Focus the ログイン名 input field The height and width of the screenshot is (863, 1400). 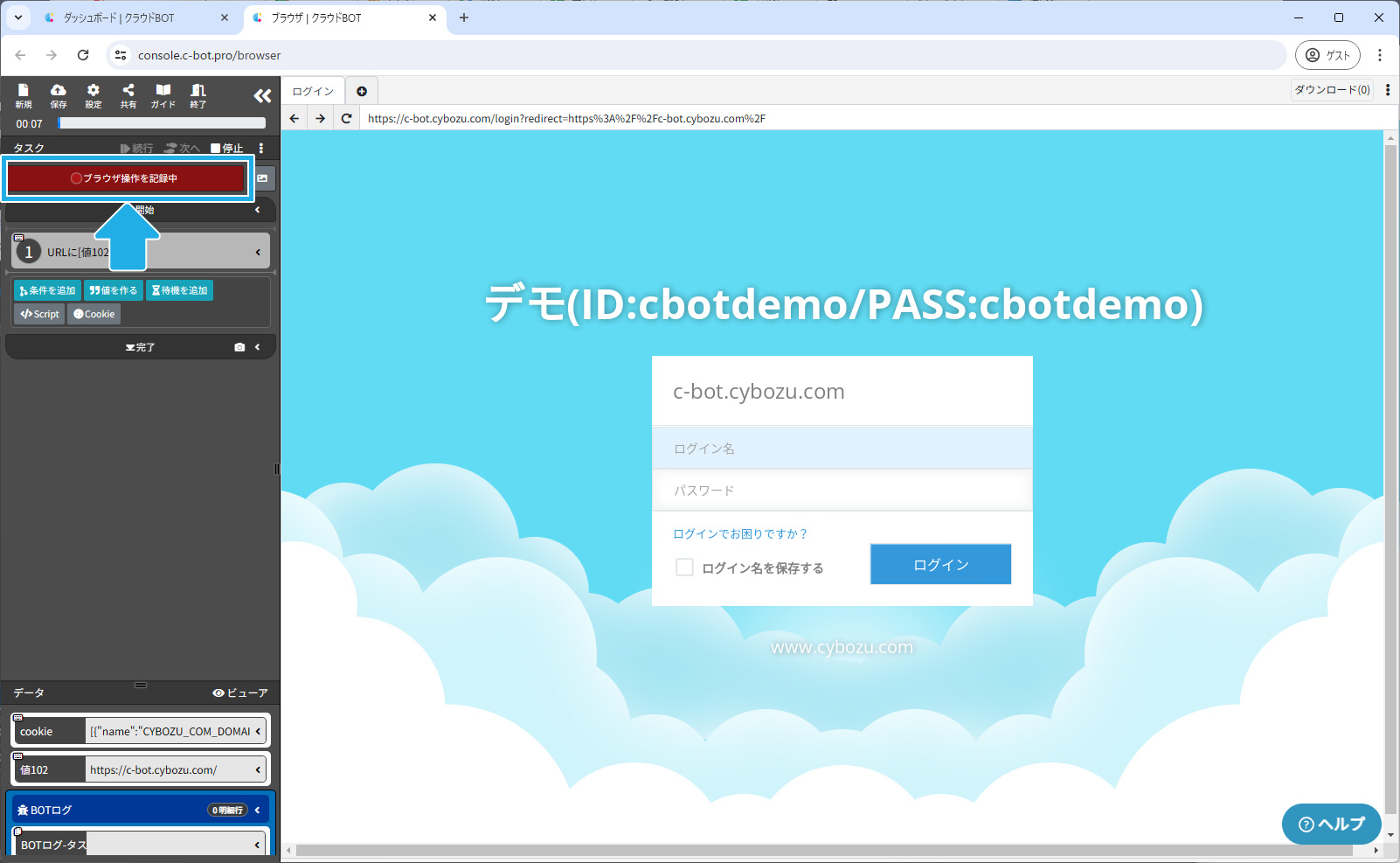(842, 449)
